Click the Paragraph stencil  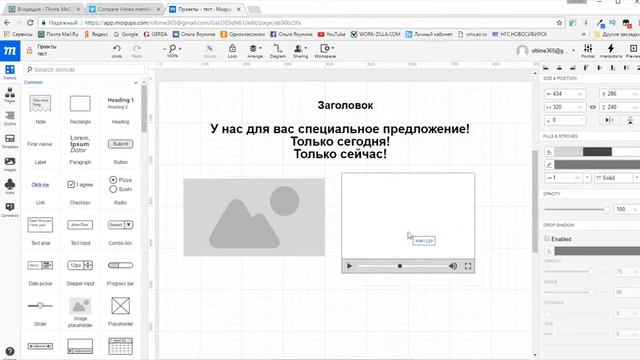(x=80, y=144)
